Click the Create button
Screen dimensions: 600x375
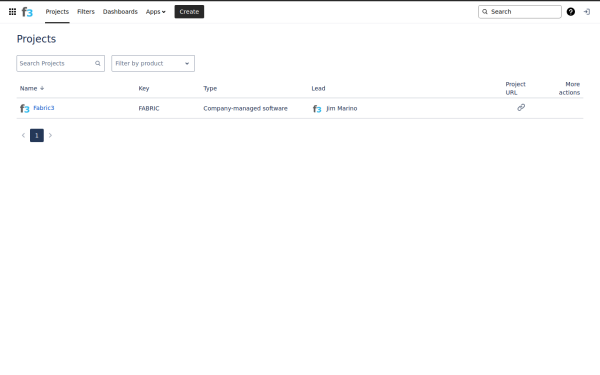[189, 12]
